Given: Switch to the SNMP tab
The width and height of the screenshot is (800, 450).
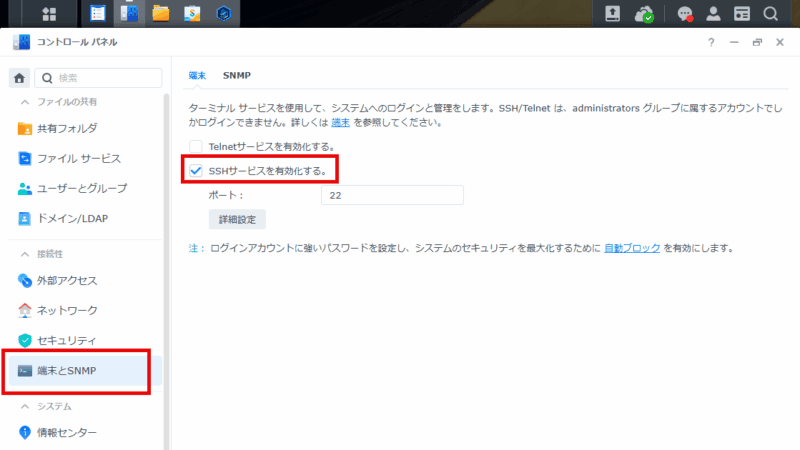Looking at the screenshot, I should click(237, 76).
